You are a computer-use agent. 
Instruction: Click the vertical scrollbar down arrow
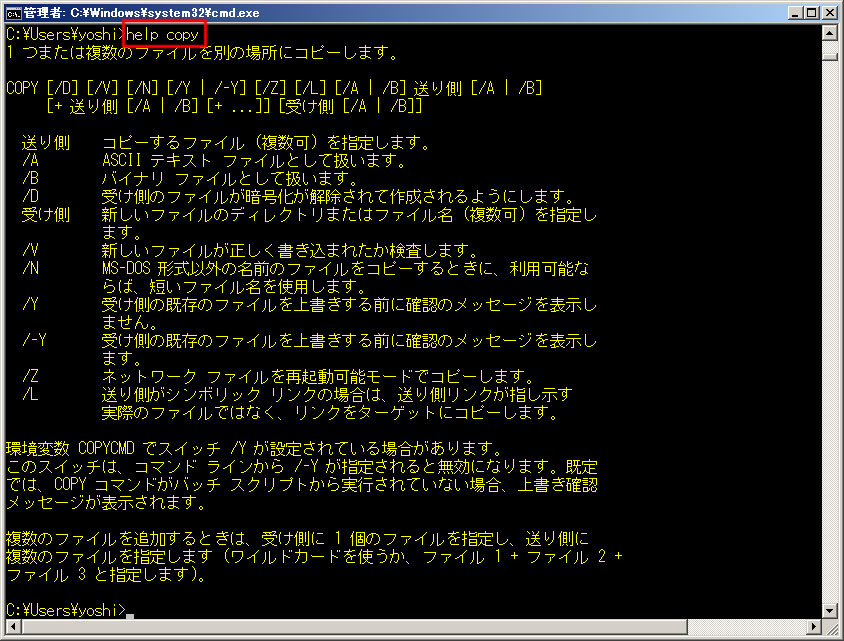[x=829, y=611]
